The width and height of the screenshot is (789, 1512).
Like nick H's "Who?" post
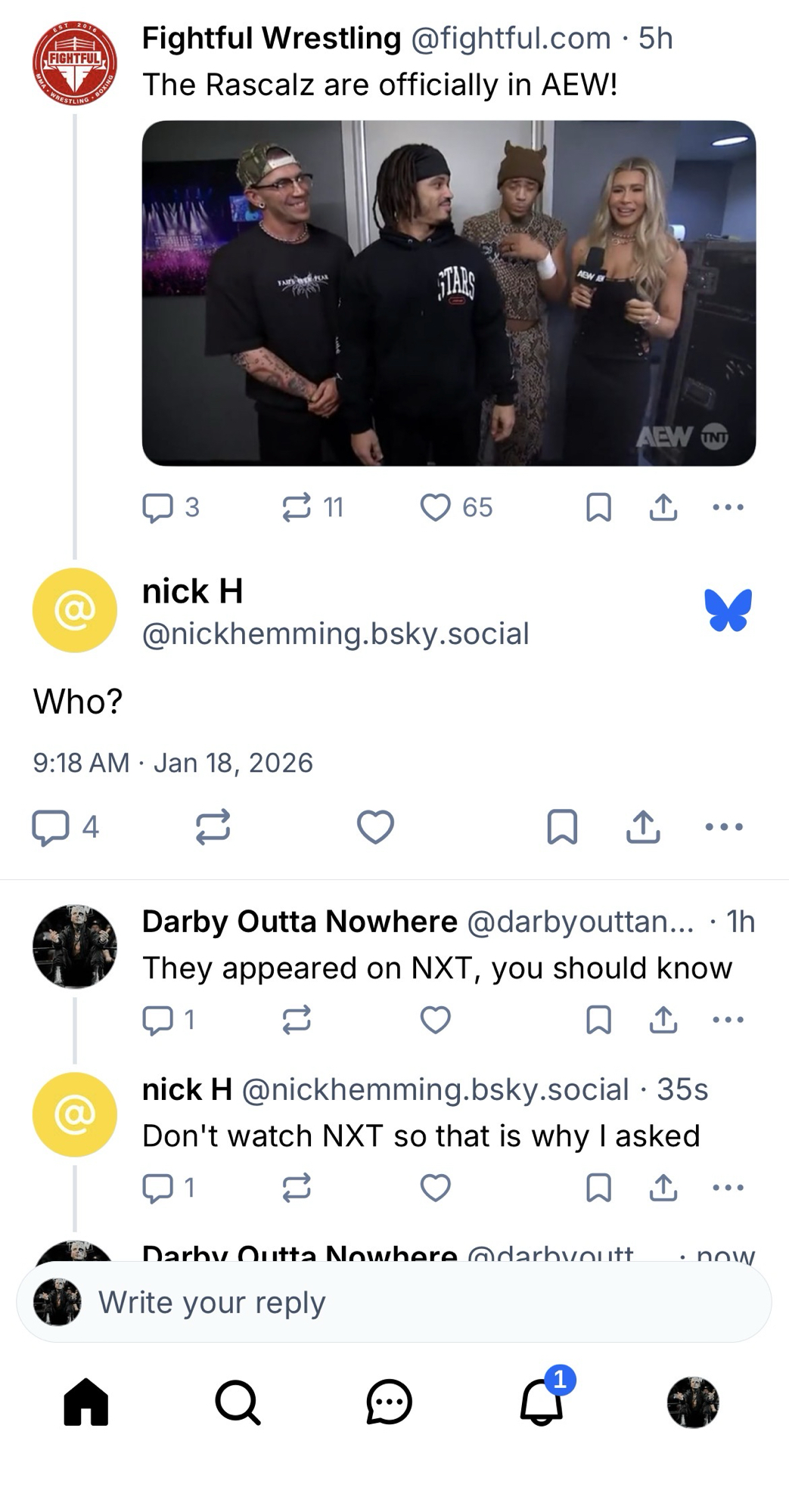tap(375, 826)
